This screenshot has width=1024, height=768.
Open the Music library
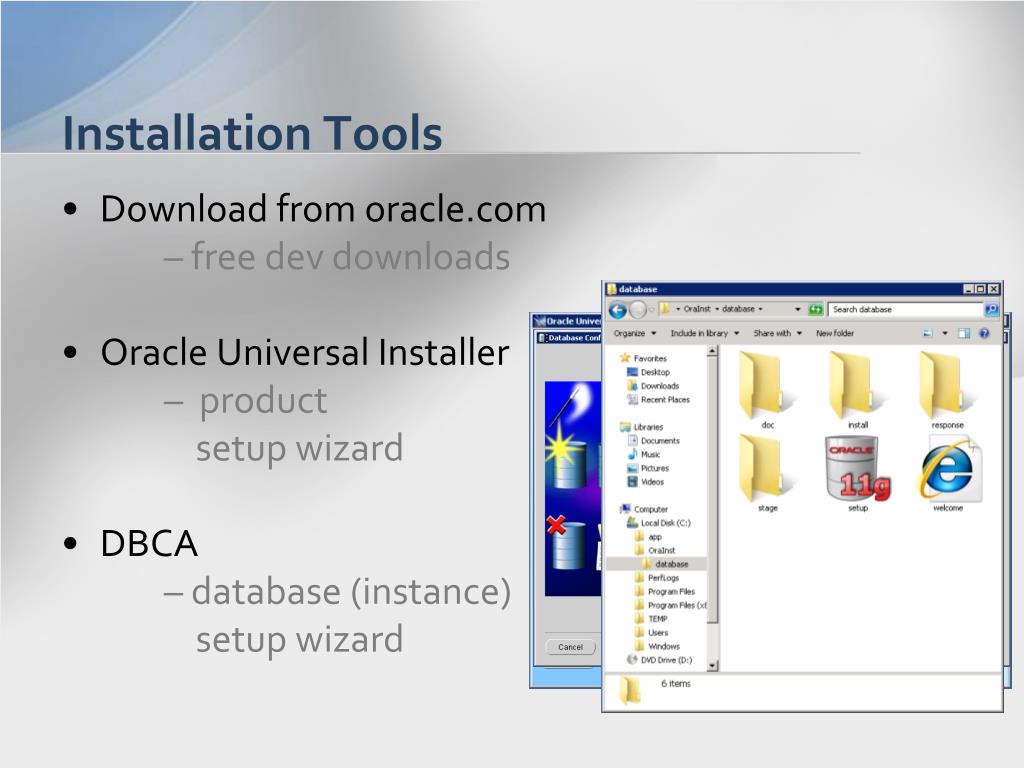point(644,455)
